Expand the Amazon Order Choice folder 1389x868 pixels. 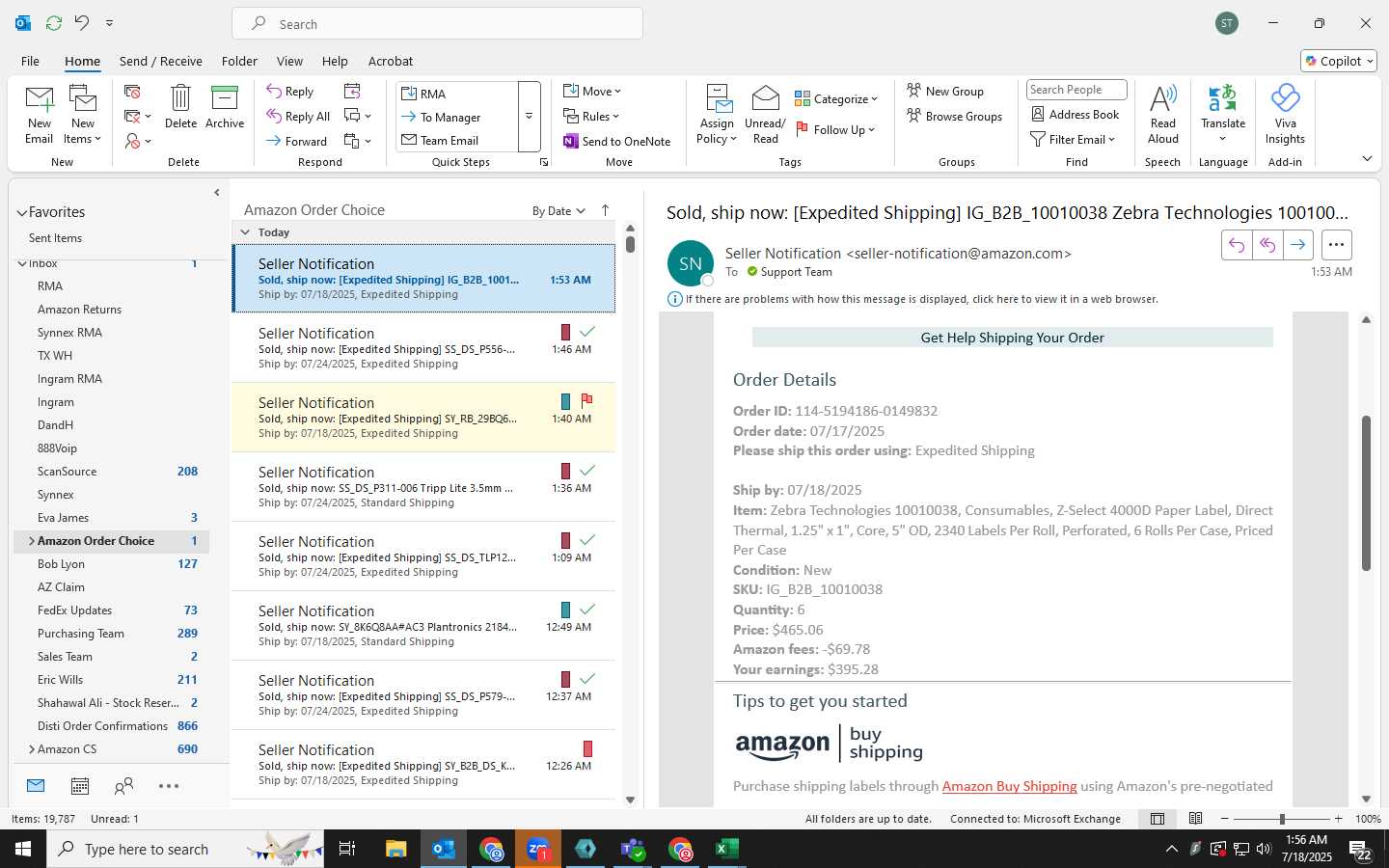[31, 541]
